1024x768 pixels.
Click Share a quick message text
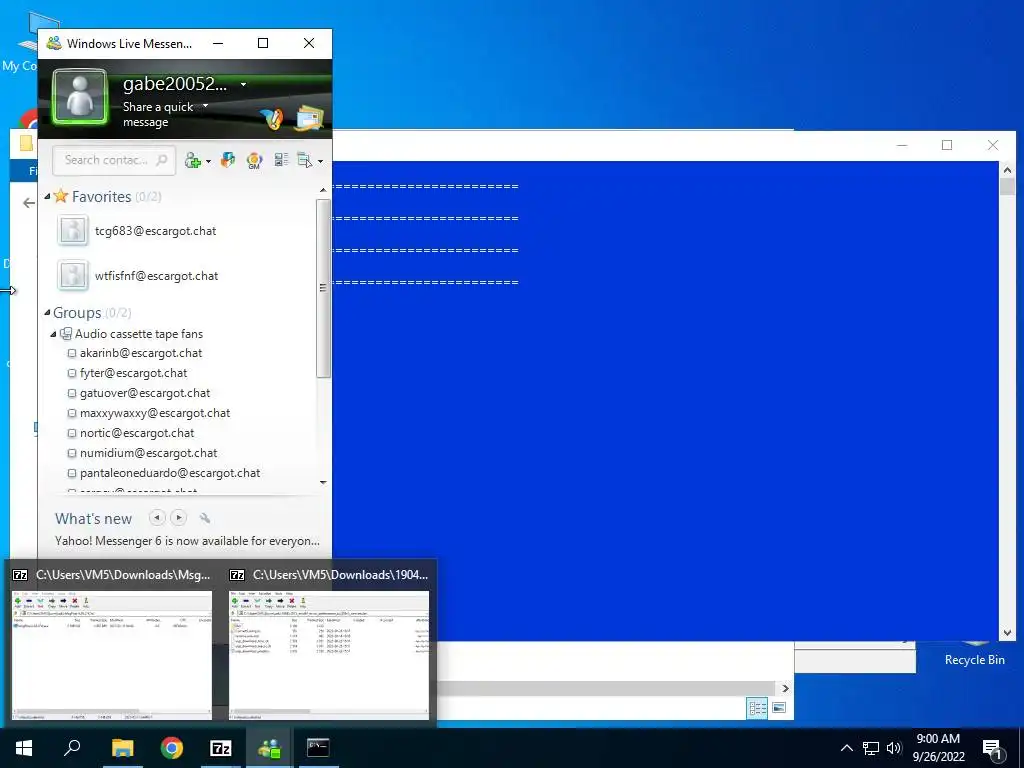point(158,114)
